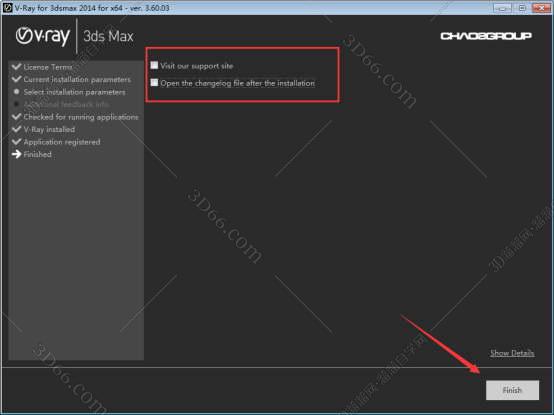Screen dimensions: 554x415
Task: Select the License Terms step
Action: [48, 67]
